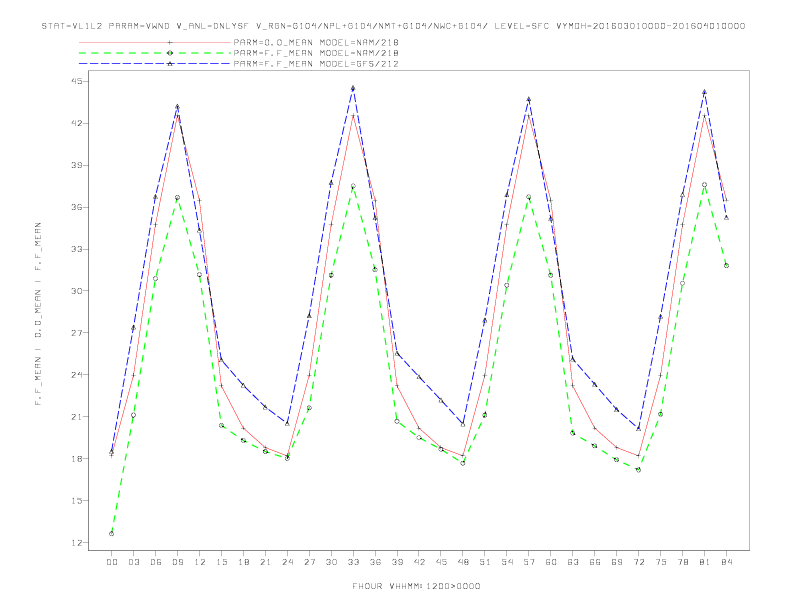The height and width of the screenshot is (612, 792).
Task: Click x-axis forecast hour label 06
Action: coord(156,562)
